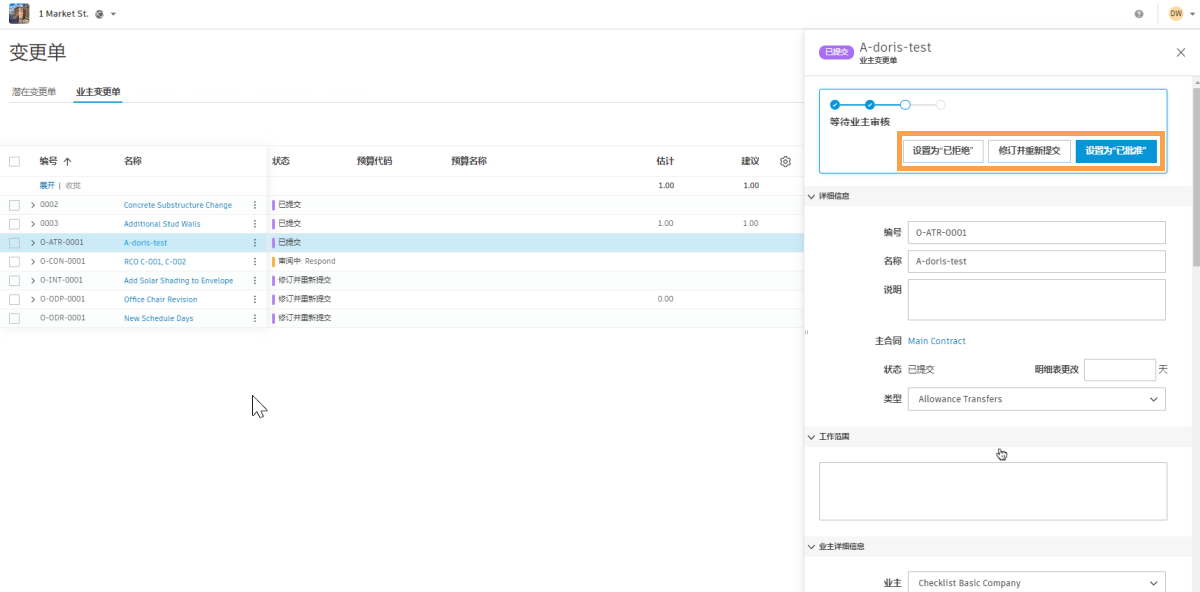Click the 1 Market St. project thumbnail
Image resolution: width=1200 pixels, height=592 pixels.
pyautogui.click(x=19, y=14)
